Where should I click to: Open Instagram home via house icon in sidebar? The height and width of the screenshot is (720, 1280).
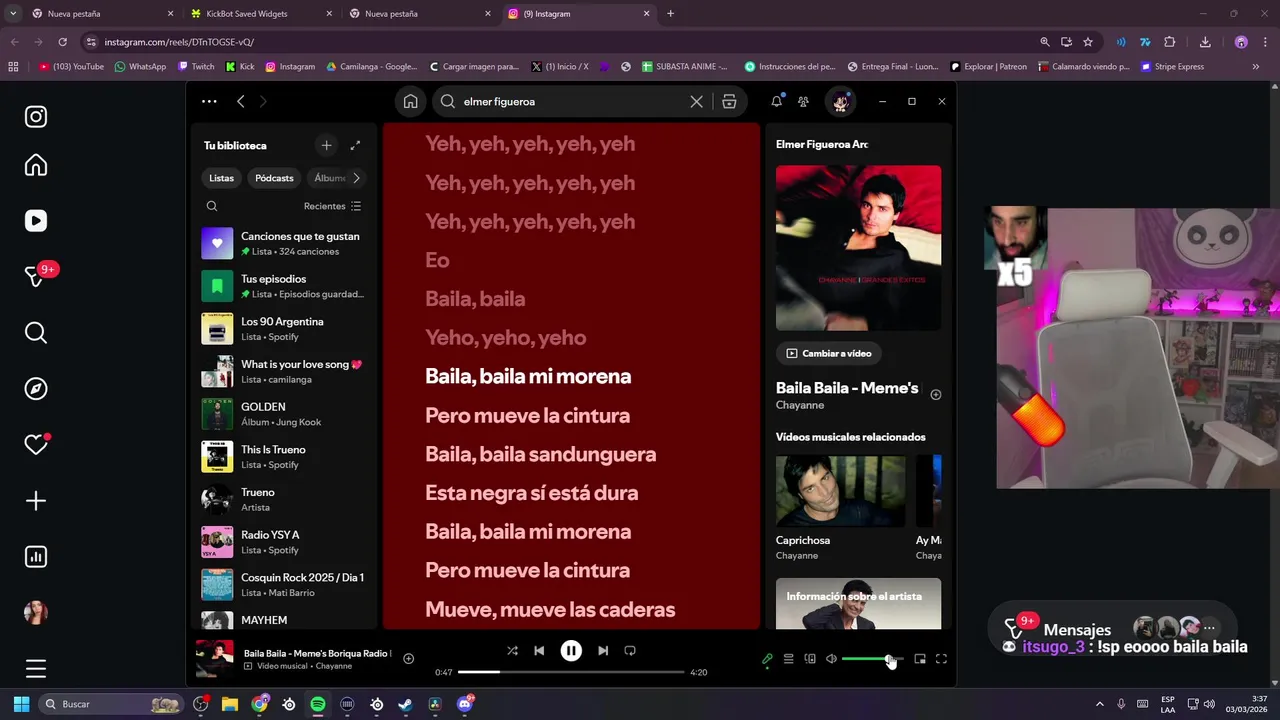[36, 165]
